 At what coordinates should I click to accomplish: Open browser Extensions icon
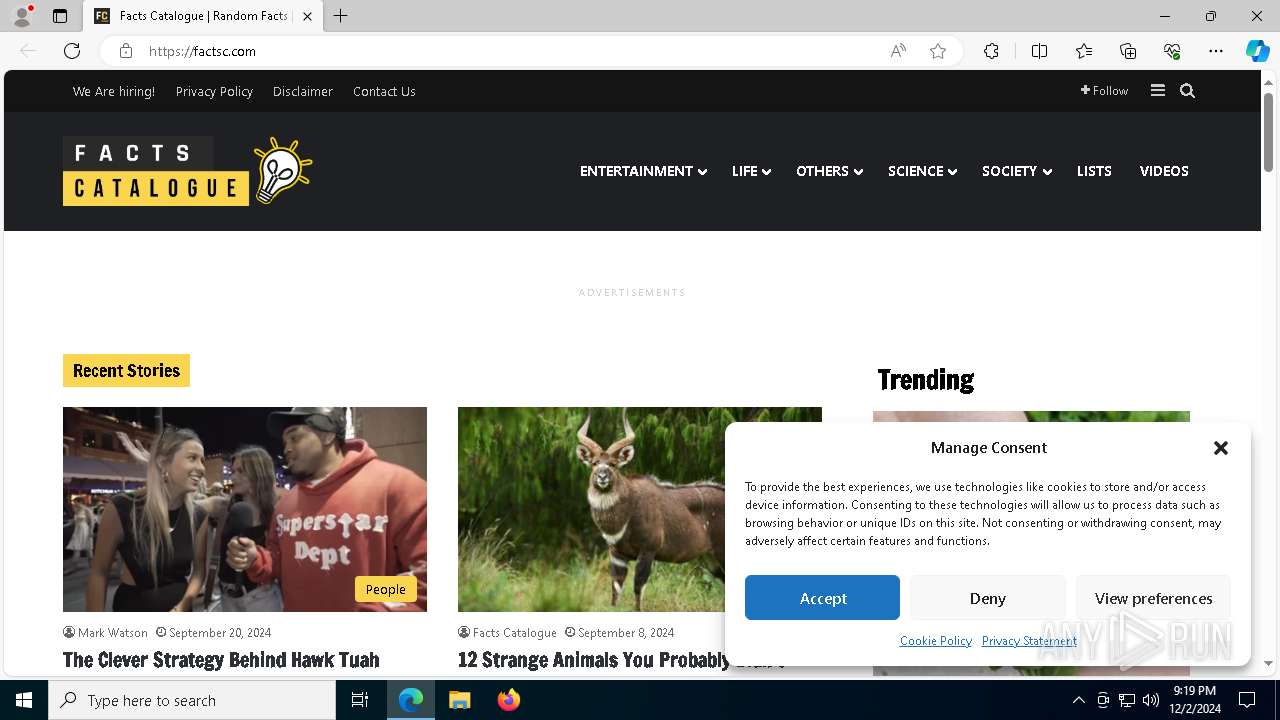click(991, 51)
